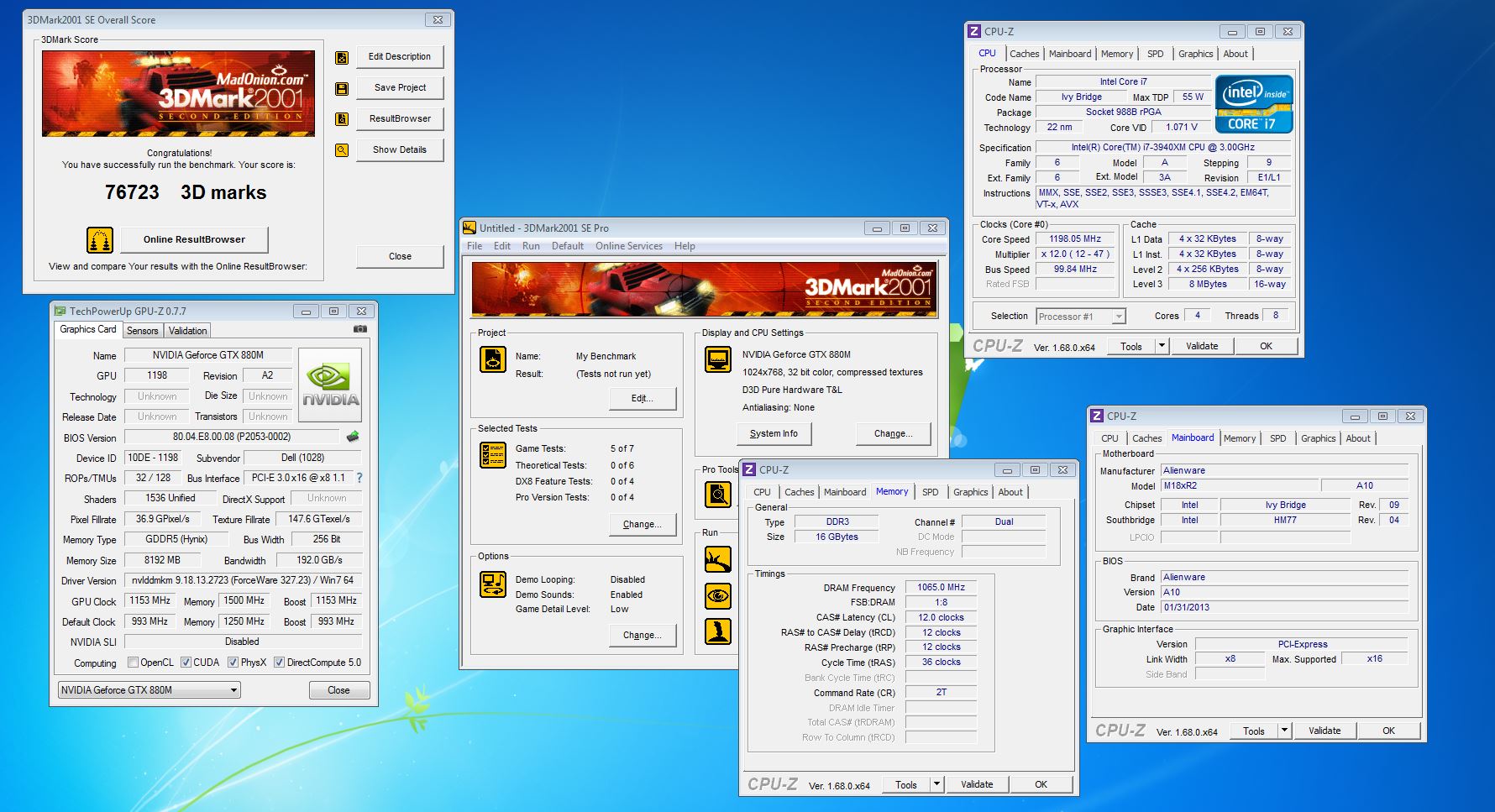Click Change under Display and CPU Settings
Viewport: 1495px width, 812px height.
(x=894, y=434)
